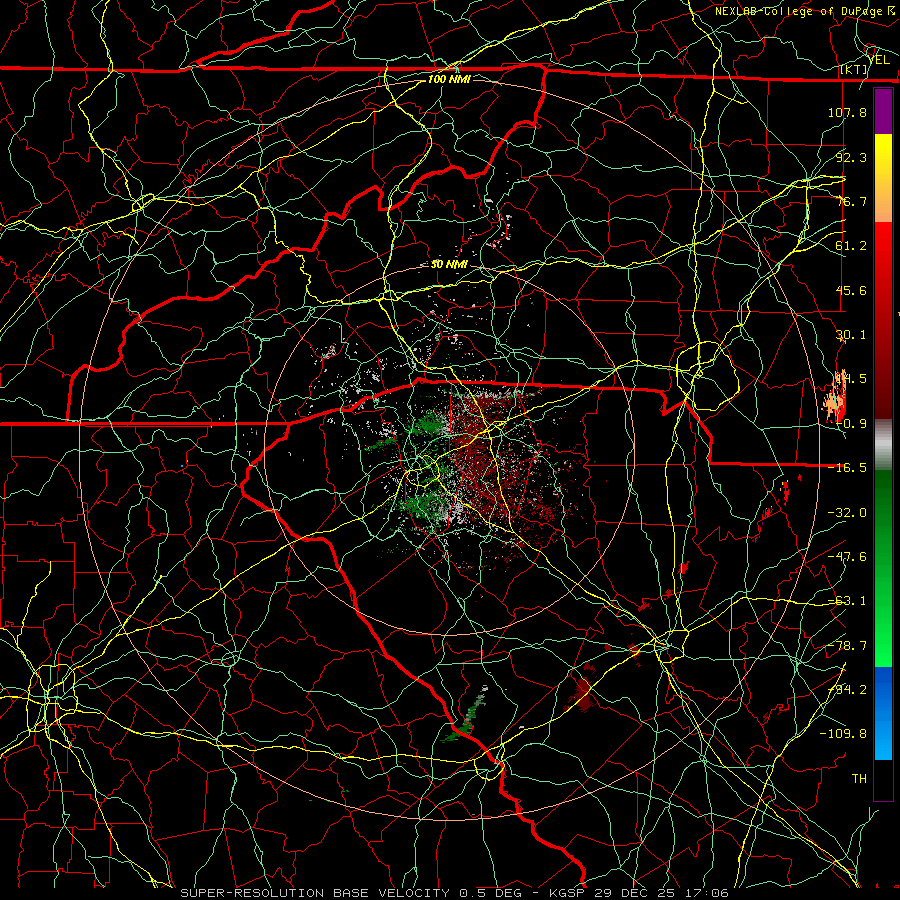The image size is (900, 900).
Task: Click the blue color bar segment
Action: coord(883,713)
